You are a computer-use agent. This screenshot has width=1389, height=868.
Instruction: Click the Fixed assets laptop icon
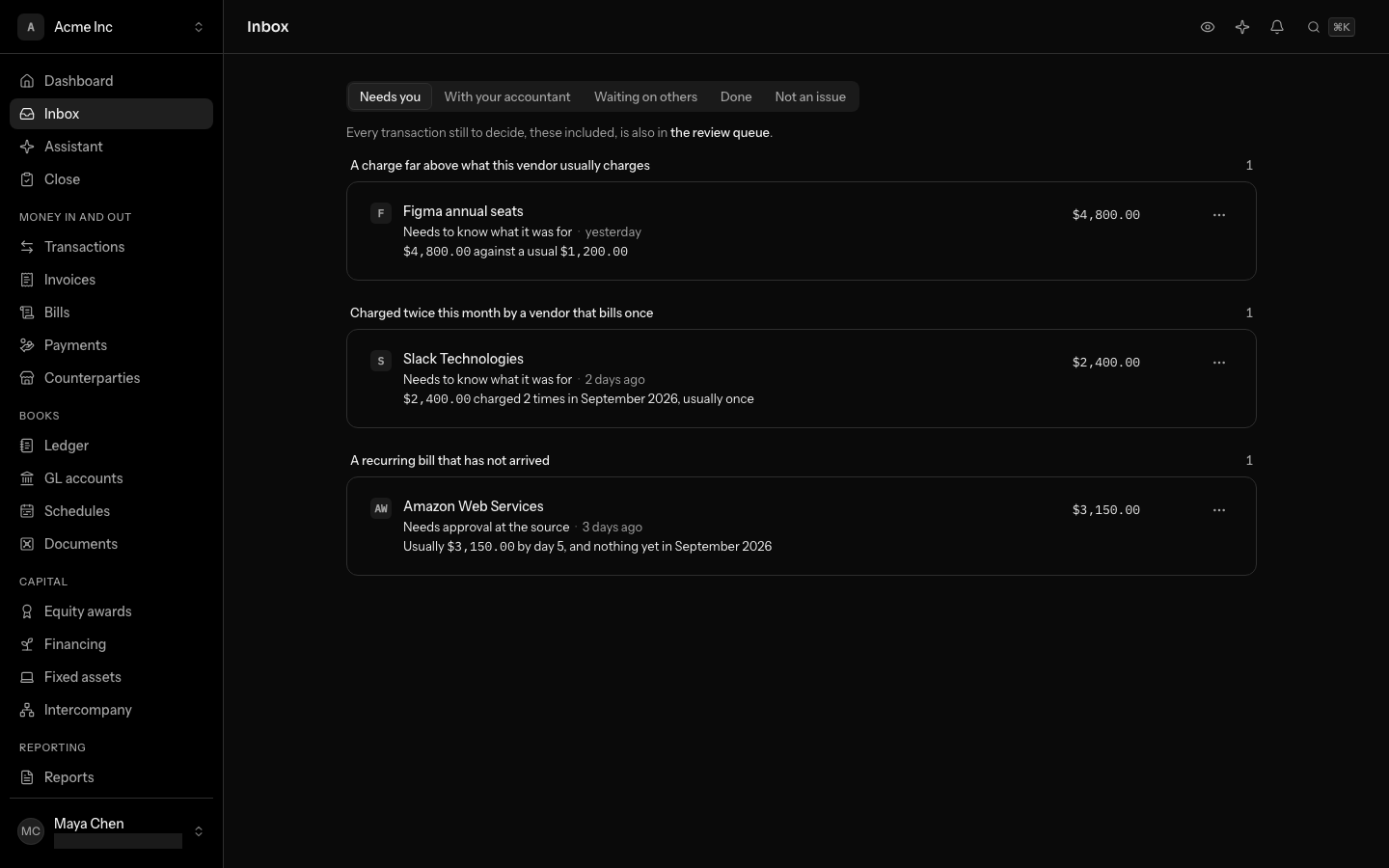[x=27, y=677]
